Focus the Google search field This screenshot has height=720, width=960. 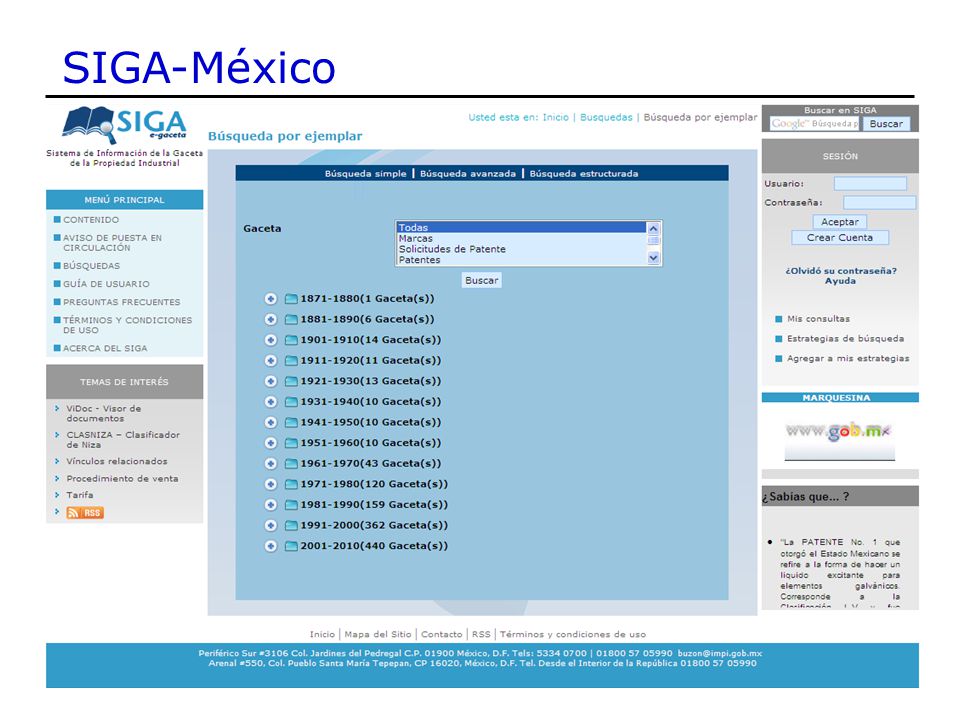coord(815,124)
